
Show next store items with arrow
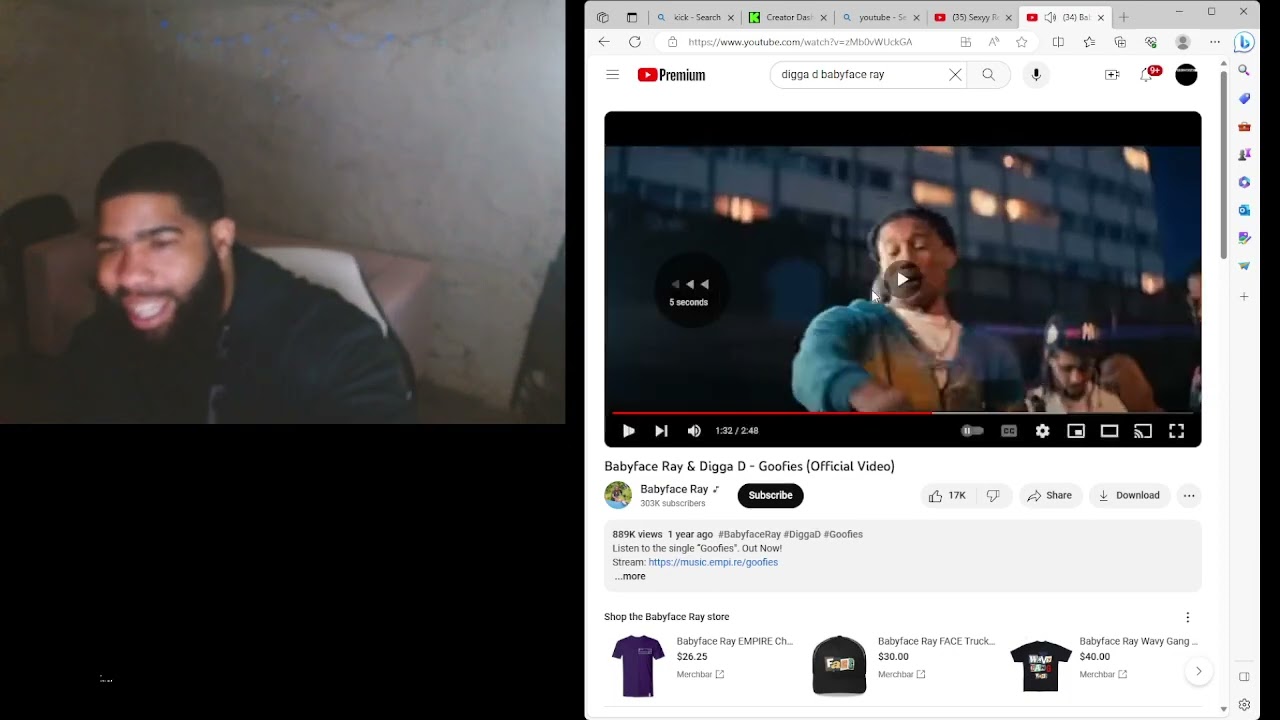point(1198,671)
